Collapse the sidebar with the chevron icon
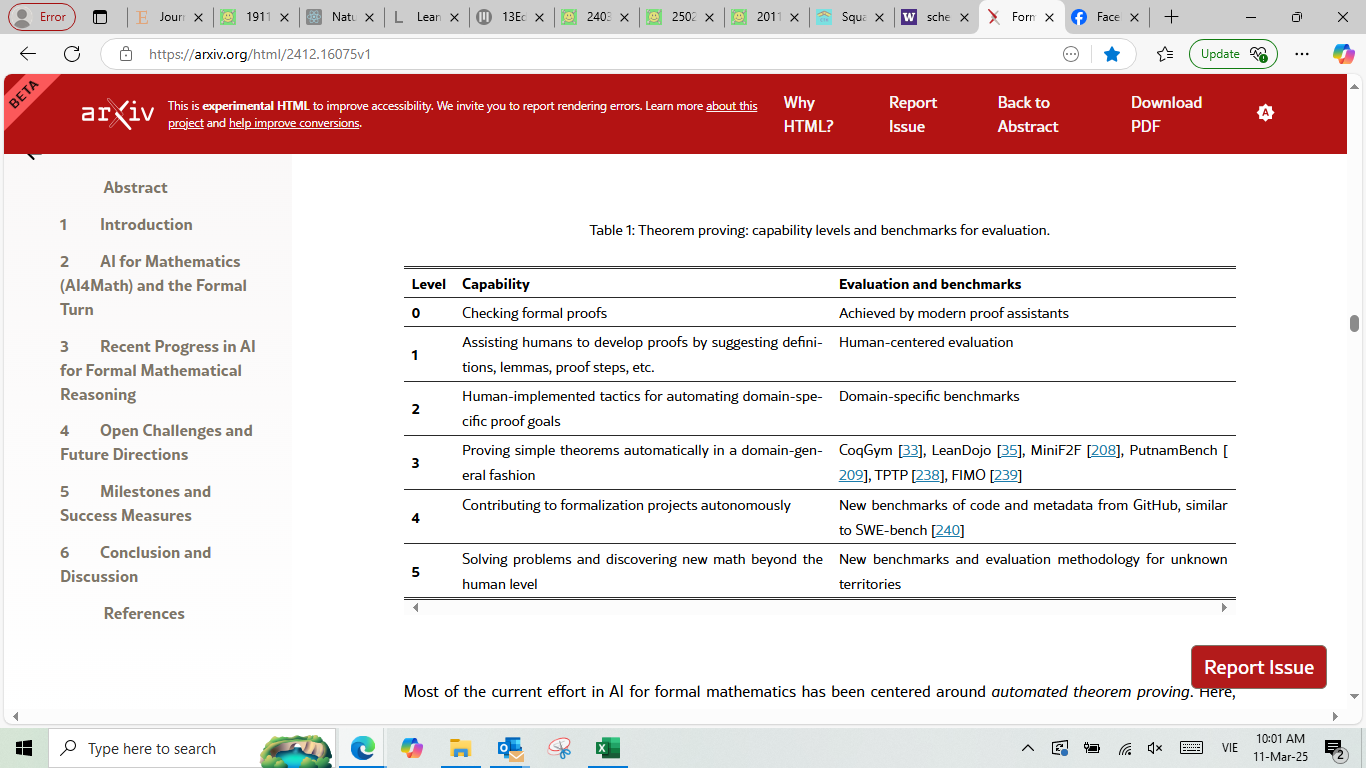Image resolution: width=1366 pixels, height=768 pixels. click(x=31, y=156)
